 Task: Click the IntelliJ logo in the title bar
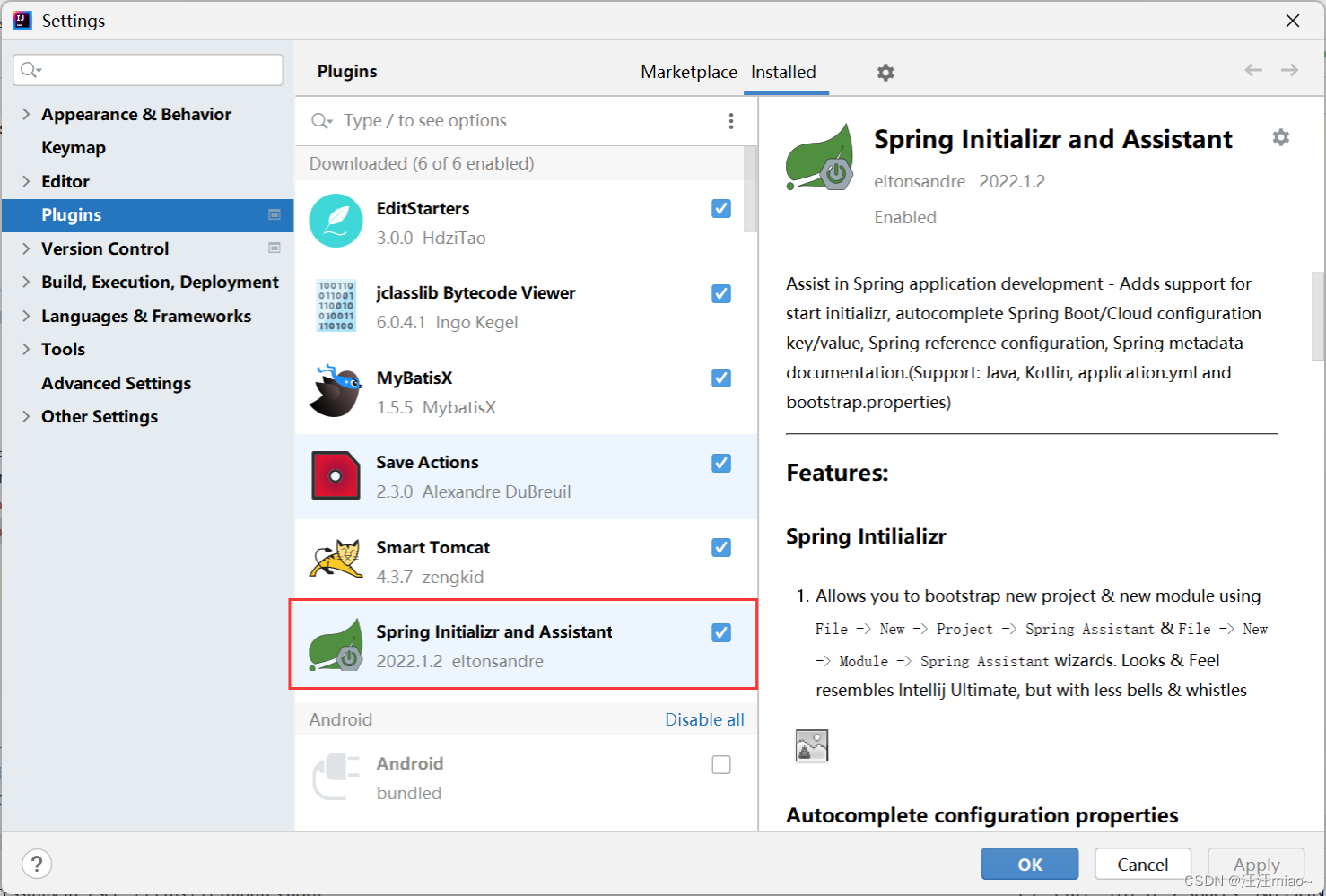click(x=22, y=20)
